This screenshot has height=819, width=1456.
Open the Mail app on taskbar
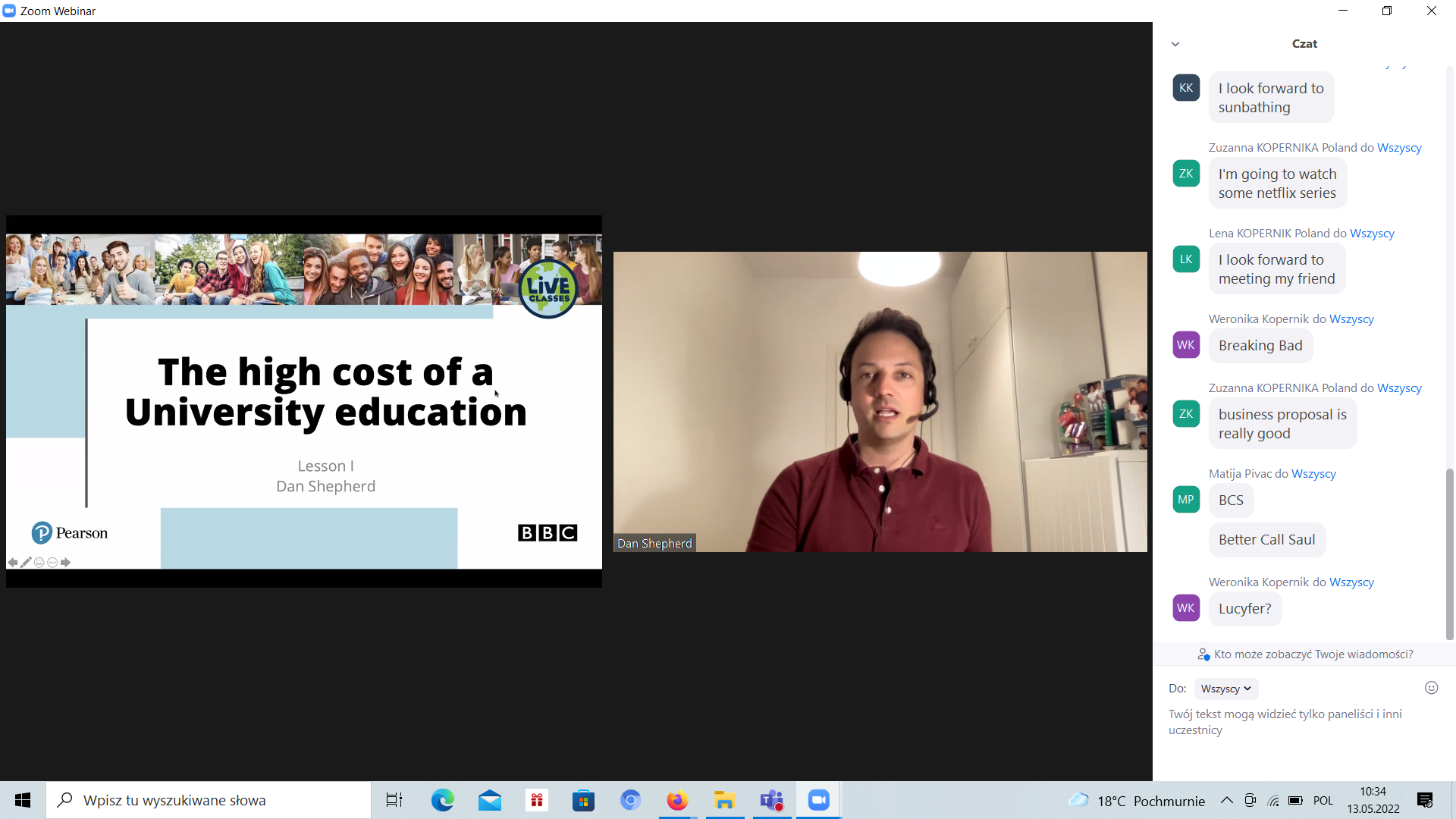490,800
